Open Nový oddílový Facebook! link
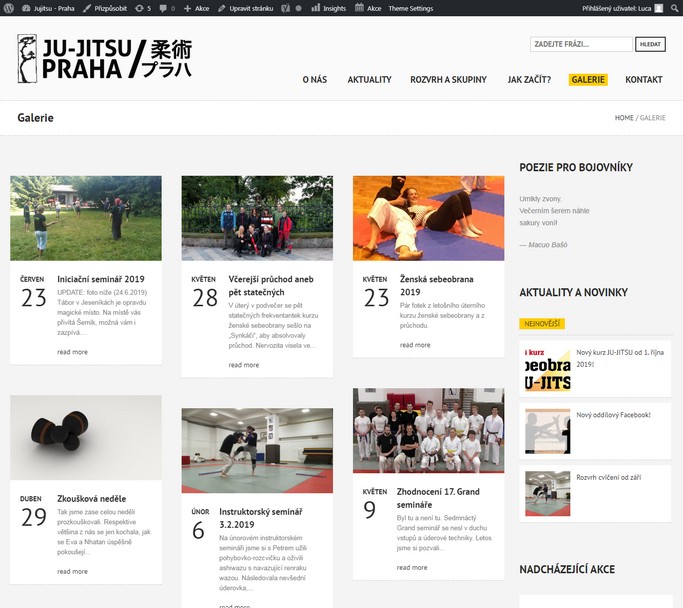Screen dimensions: 683x608 pyautogui.click(x=613, y=415)
